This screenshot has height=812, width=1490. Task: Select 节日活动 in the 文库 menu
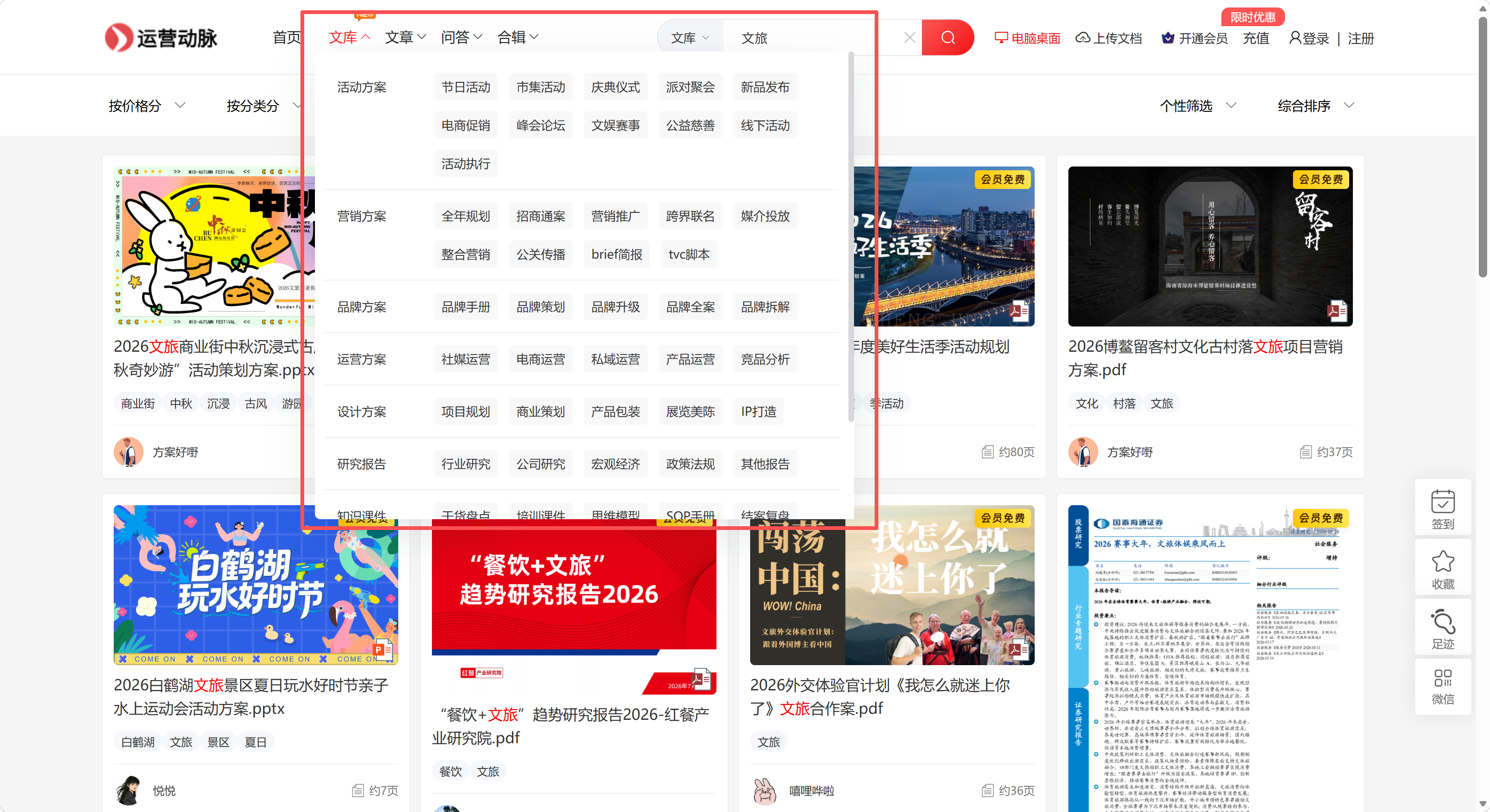click(x=466, y=87)
